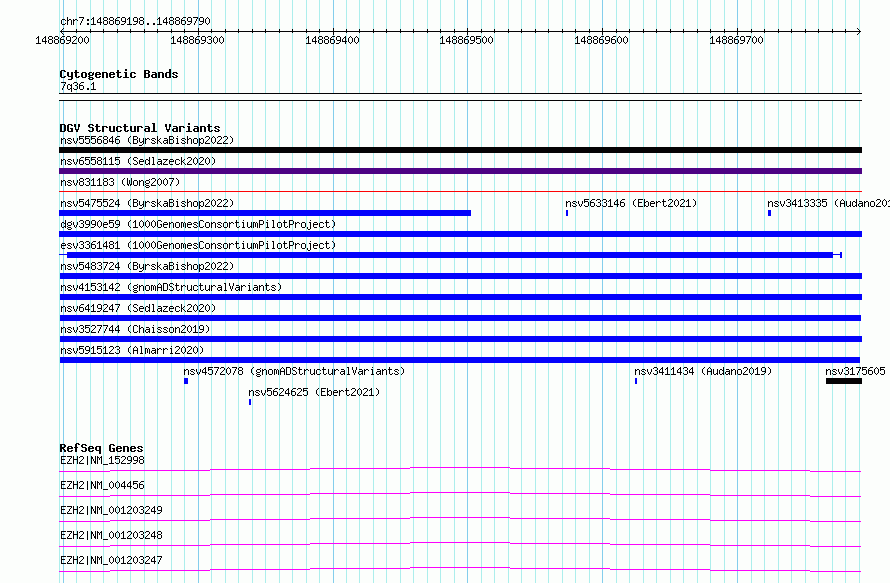Select the magenta line for EZH2|NM_152998
The image size is (890, 583).
click(460, 469)
